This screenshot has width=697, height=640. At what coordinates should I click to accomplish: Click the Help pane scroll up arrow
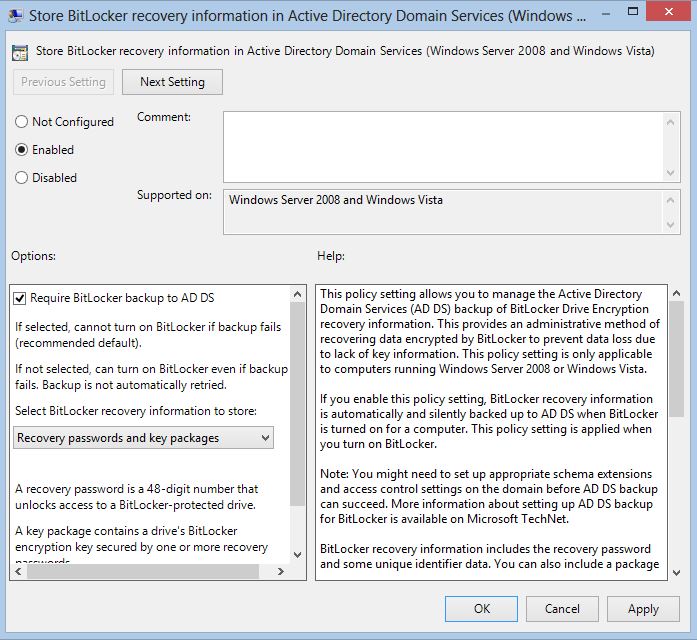tap(677, 293)
